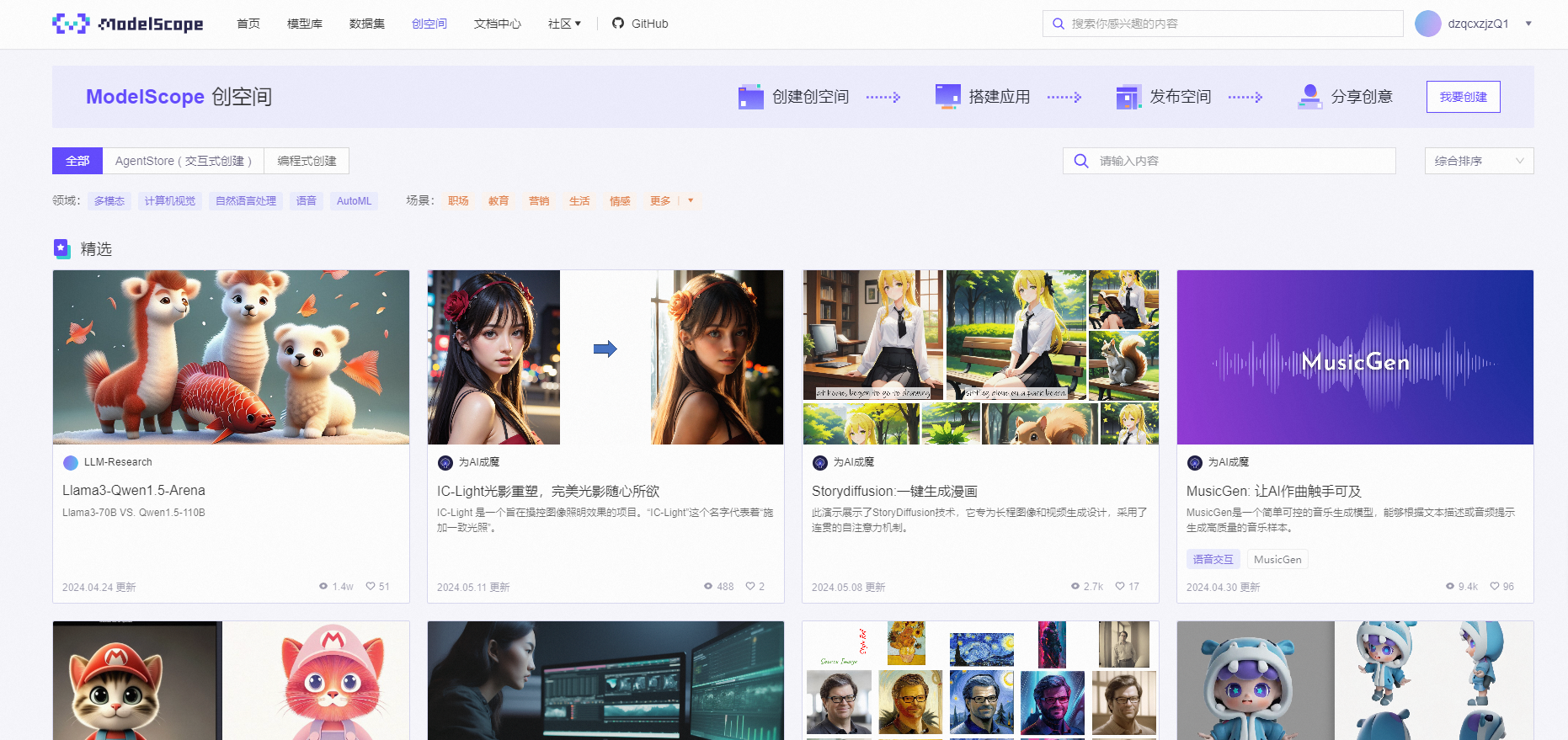Like the Llama3-Qwen1.5-Arena card heart
The height and width of the screenshot is (740, 1568).
tap(371, 586)
